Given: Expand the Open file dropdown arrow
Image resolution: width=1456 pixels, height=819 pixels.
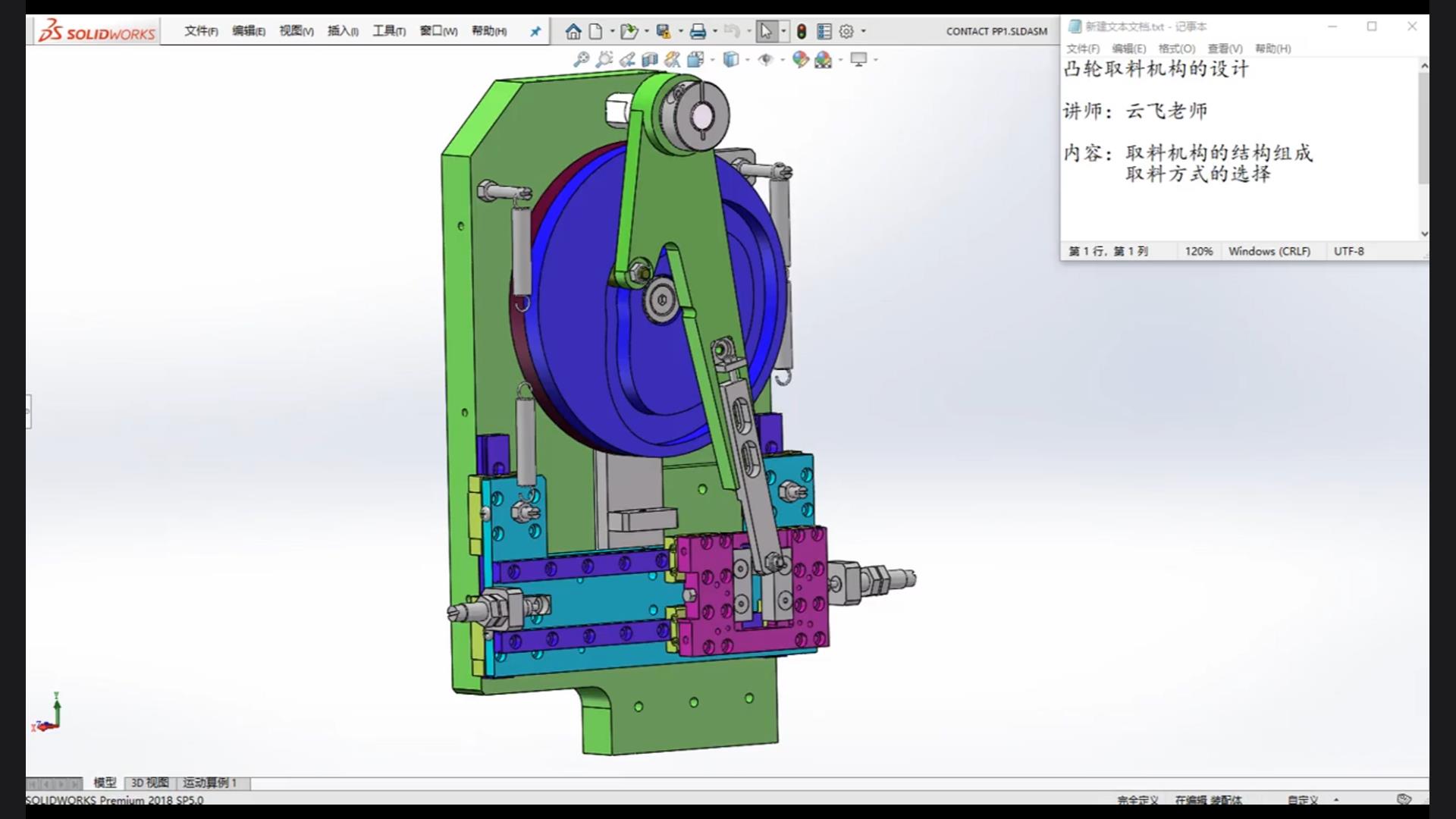Looking at the screenshot, I should coord(646,31).
